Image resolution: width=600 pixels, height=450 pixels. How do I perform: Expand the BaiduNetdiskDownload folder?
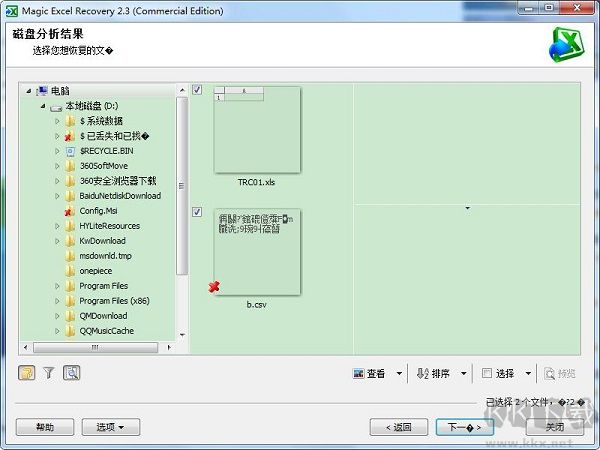tap(57, 196)
